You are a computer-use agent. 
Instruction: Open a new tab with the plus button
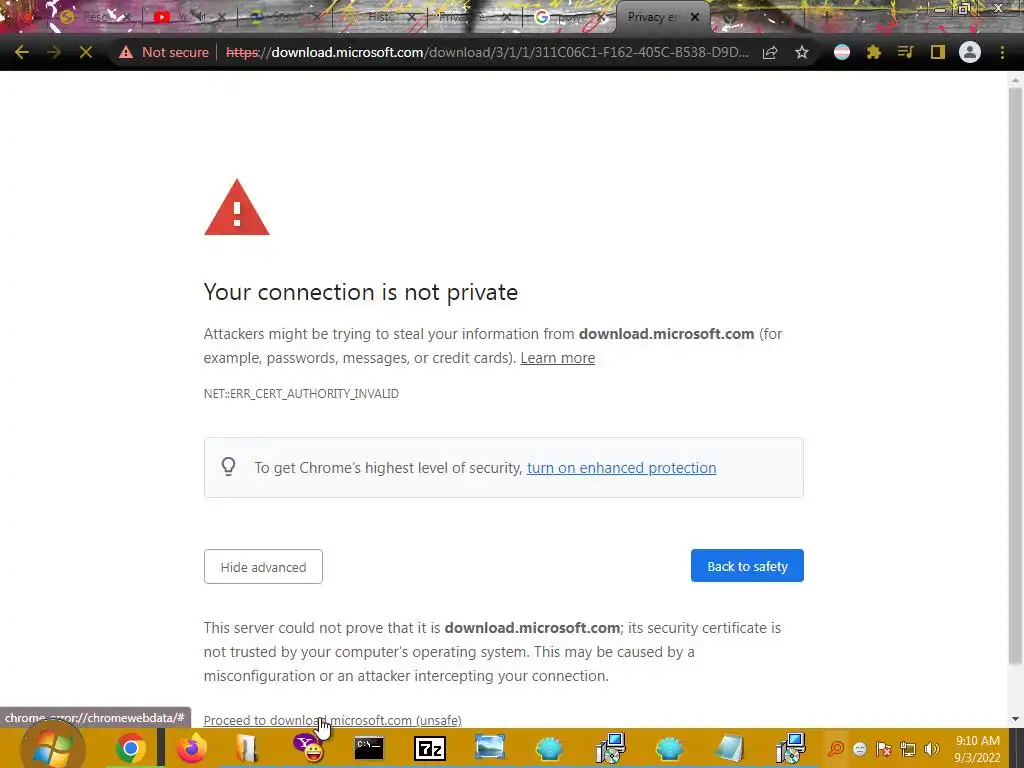(x=825, y=17)
